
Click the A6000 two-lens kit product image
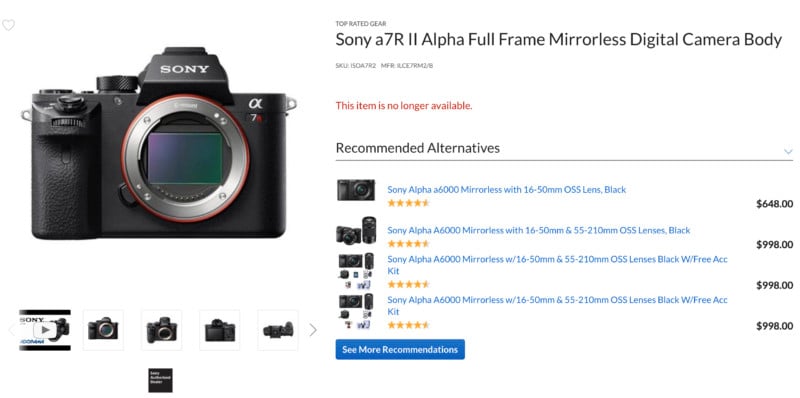point(356,231)
